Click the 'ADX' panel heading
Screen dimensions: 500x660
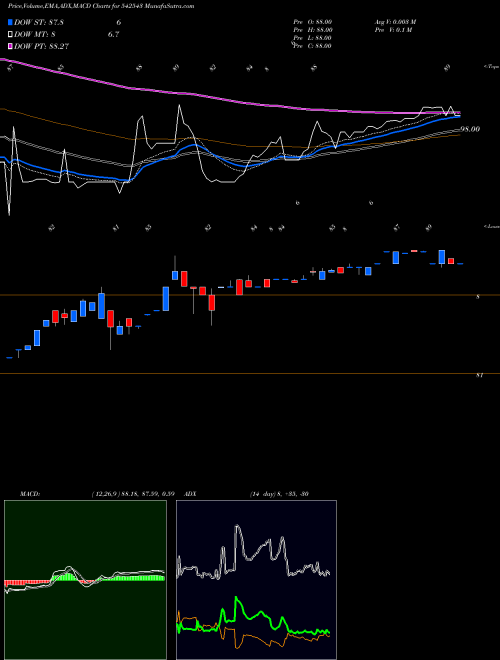pos(190,494)
